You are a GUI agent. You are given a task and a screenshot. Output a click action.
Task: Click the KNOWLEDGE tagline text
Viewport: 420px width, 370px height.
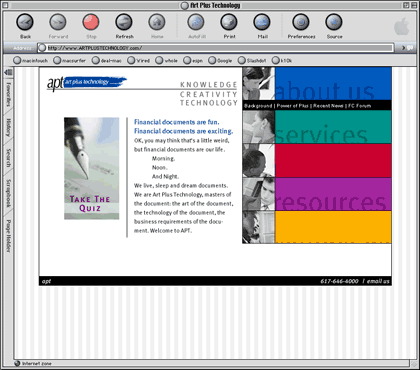tap(209, 85)
